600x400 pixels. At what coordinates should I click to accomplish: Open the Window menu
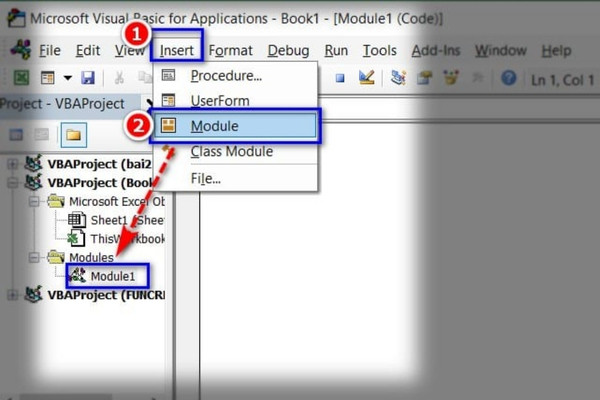501,51
